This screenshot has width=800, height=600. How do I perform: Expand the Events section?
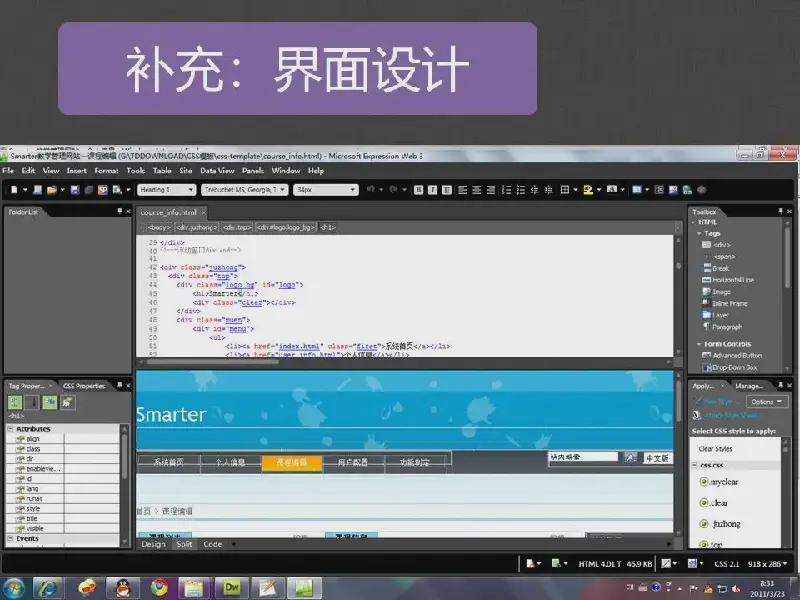coord(10,538)
